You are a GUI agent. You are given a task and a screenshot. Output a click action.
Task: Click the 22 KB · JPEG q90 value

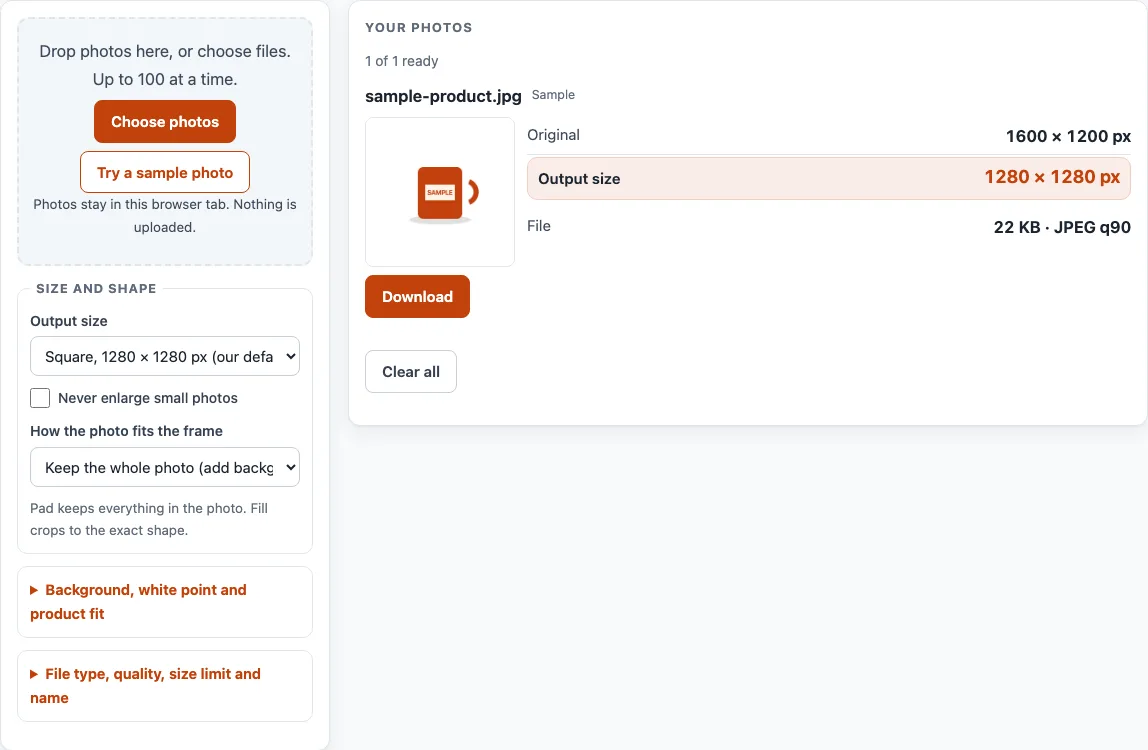coord(1062,227)
